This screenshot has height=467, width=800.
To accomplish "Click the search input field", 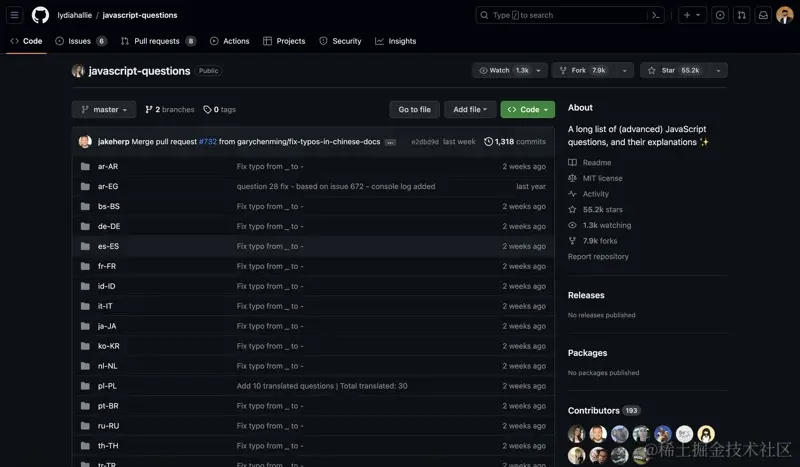I will click(x=570, y=15).
